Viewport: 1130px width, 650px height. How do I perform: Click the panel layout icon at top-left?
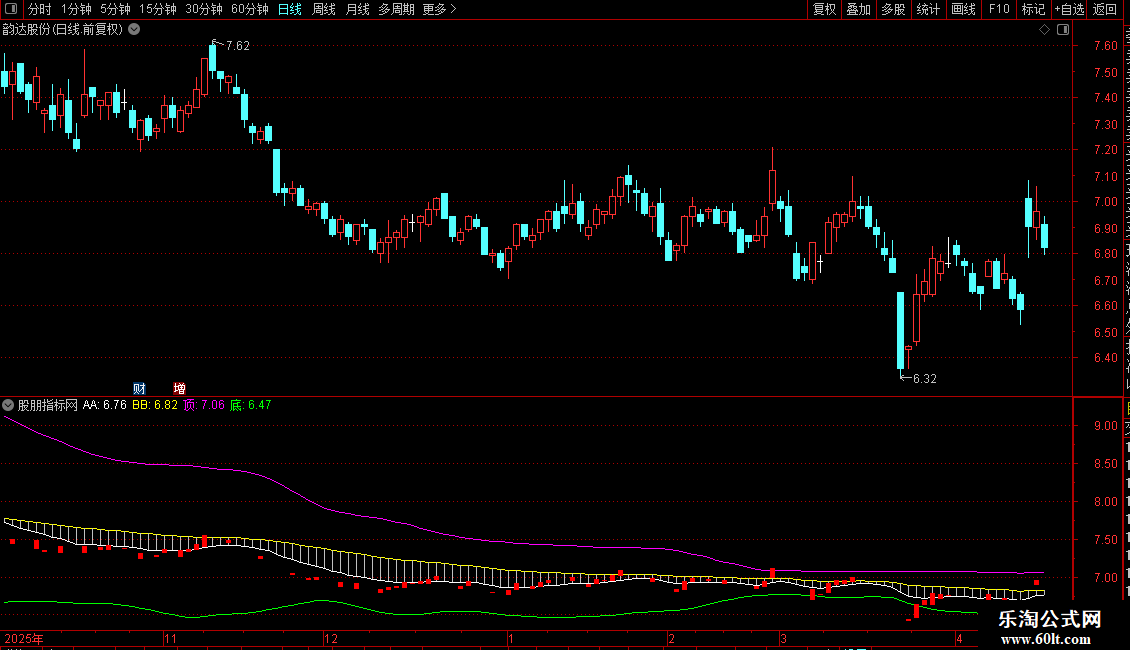pos(11,9)
